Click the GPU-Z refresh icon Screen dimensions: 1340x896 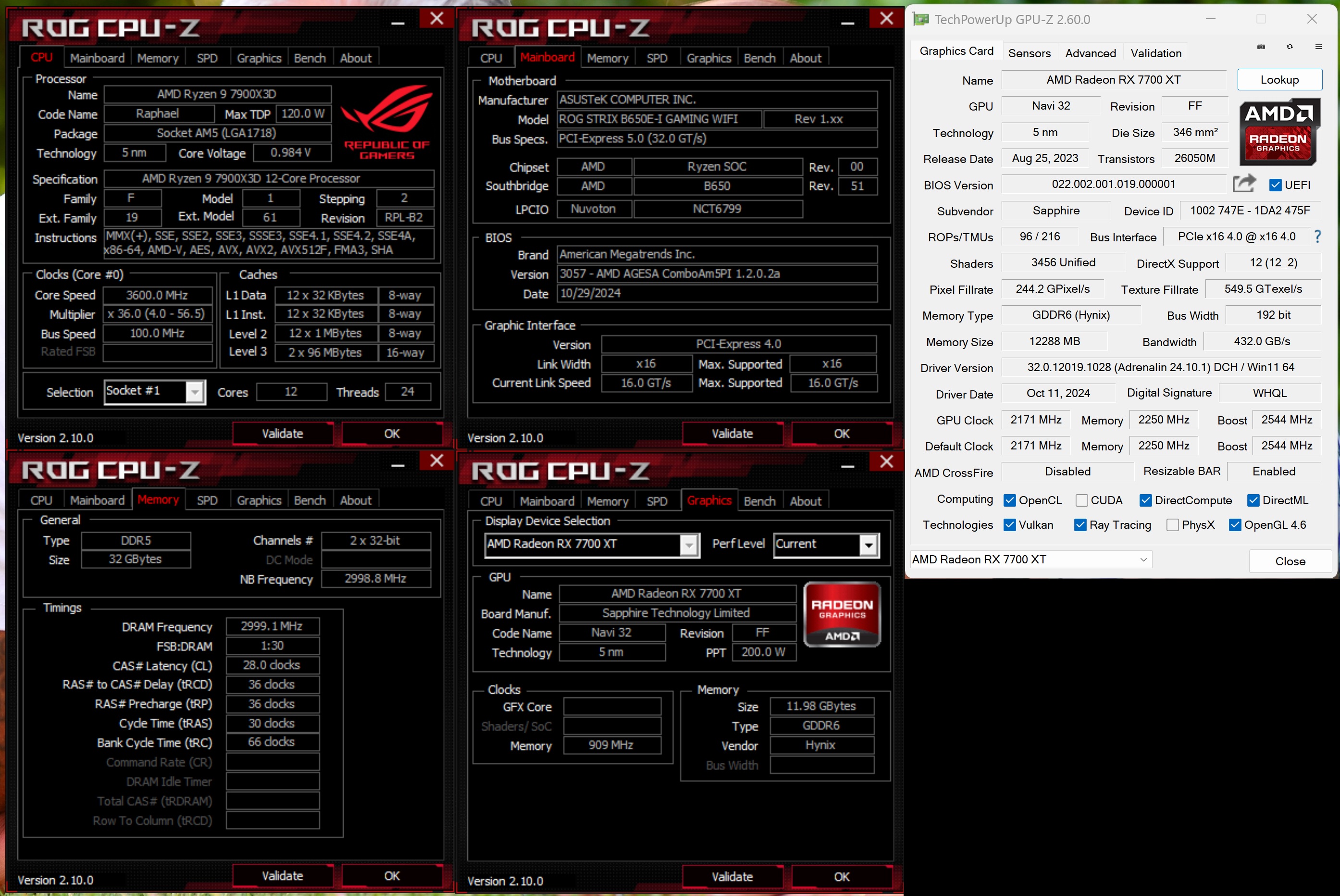coord(1290,47)
